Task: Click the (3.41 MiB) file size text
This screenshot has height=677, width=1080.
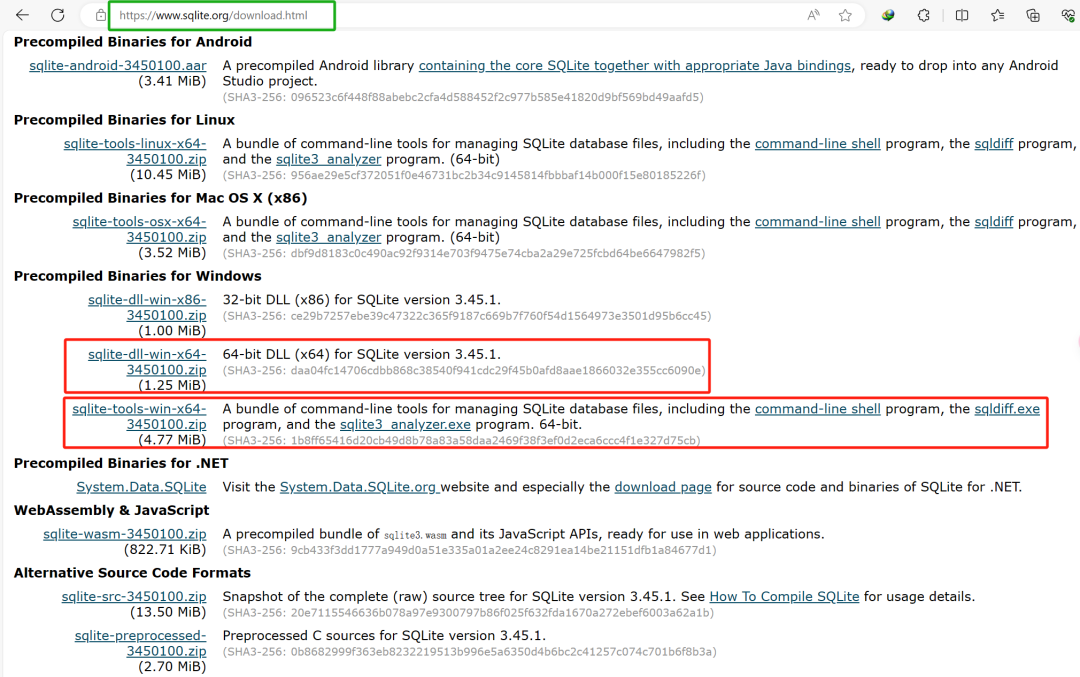Action: pos(172,81)
